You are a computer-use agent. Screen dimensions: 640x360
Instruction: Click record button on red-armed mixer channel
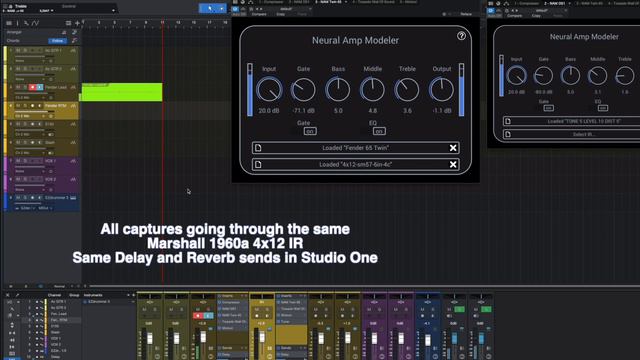(198, 316)
